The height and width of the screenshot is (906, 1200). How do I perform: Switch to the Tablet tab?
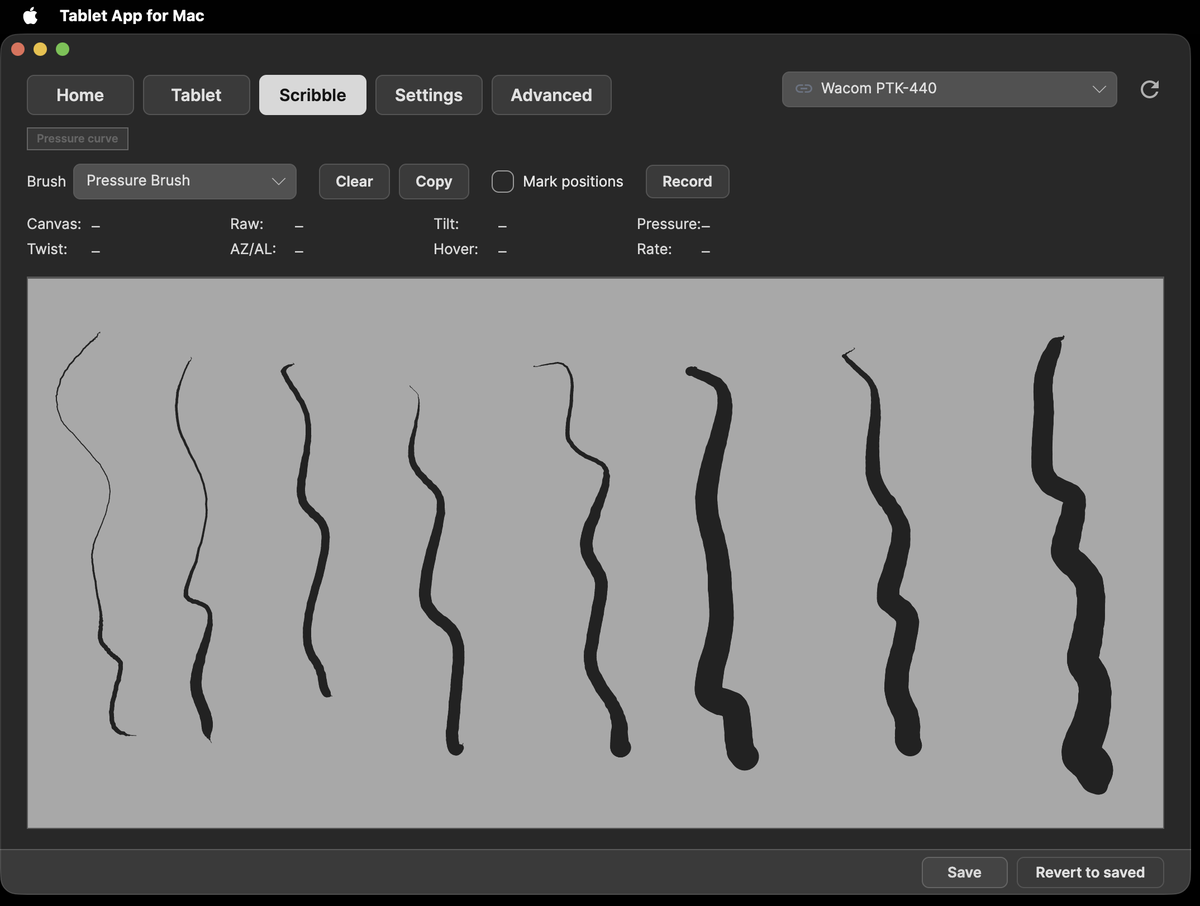pyautogui.click(x=196, y=95)
